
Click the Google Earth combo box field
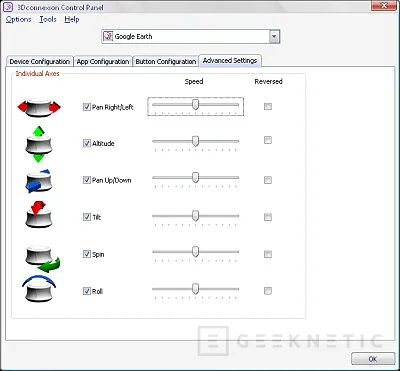(190, 37)
